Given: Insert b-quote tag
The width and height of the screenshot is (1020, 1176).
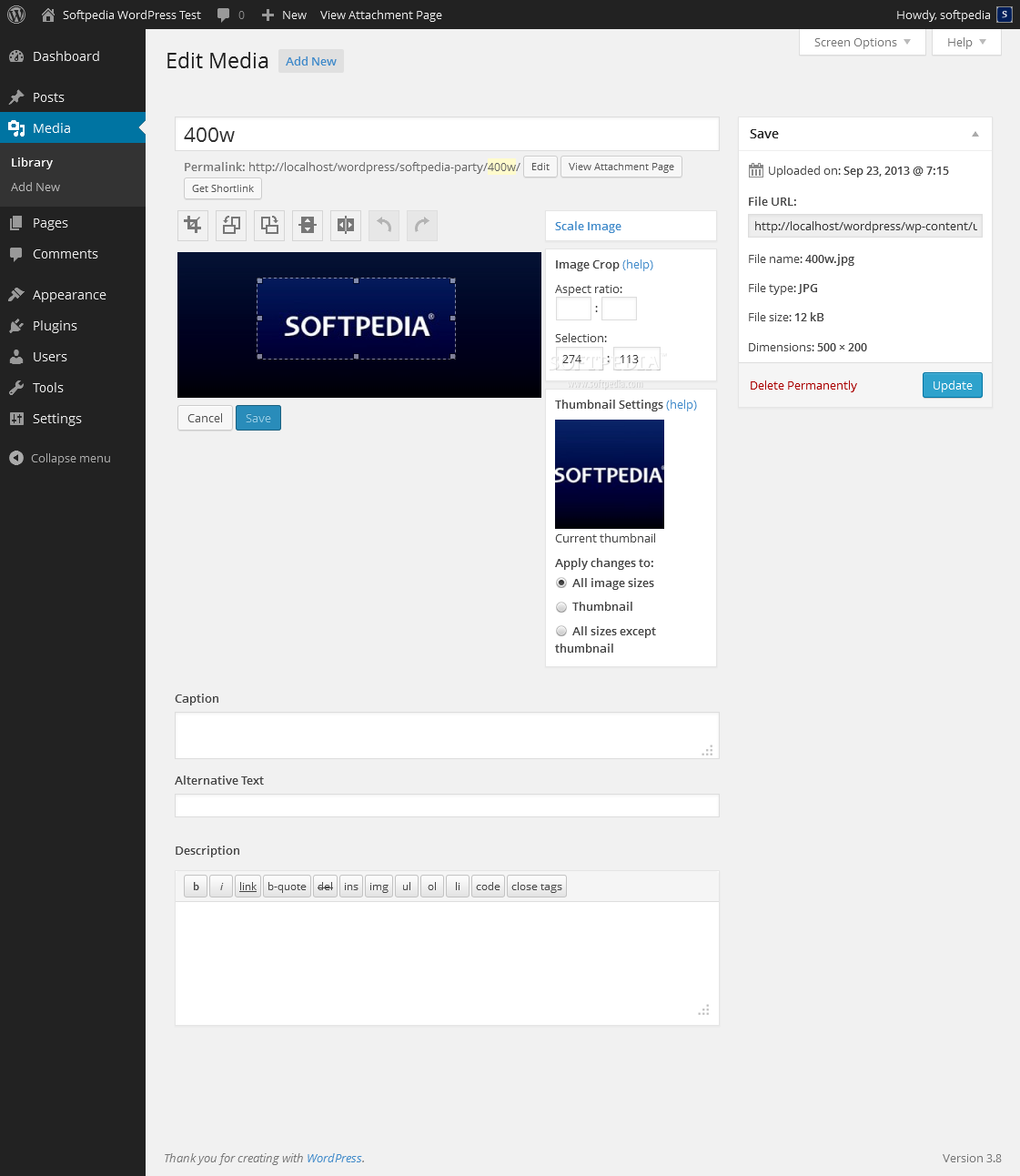Looking at the screenshot, I should (x=287, y=887).
